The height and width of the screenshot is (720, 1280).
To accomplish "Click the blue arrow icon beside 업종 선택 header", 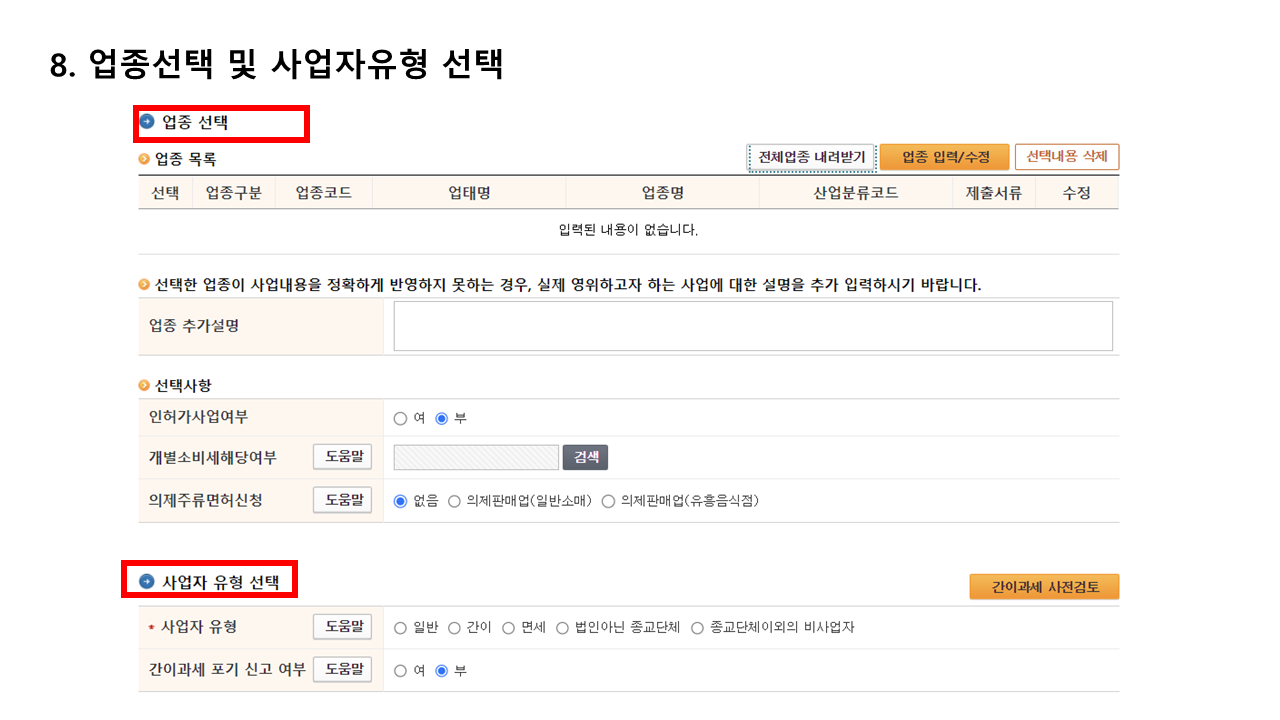I will [148, 122].
